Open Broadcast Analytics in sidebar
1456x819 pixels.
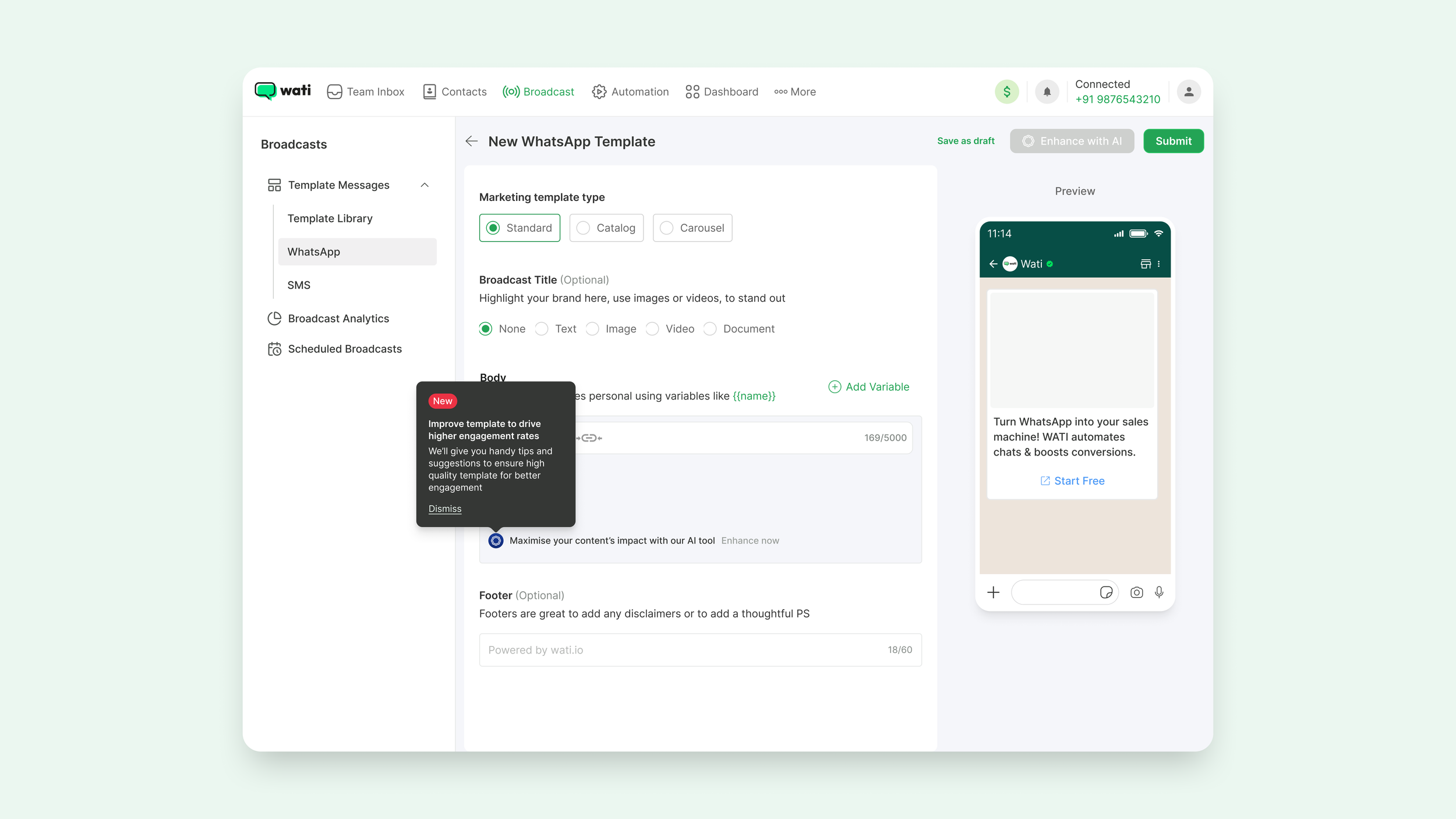coord(338,319)
